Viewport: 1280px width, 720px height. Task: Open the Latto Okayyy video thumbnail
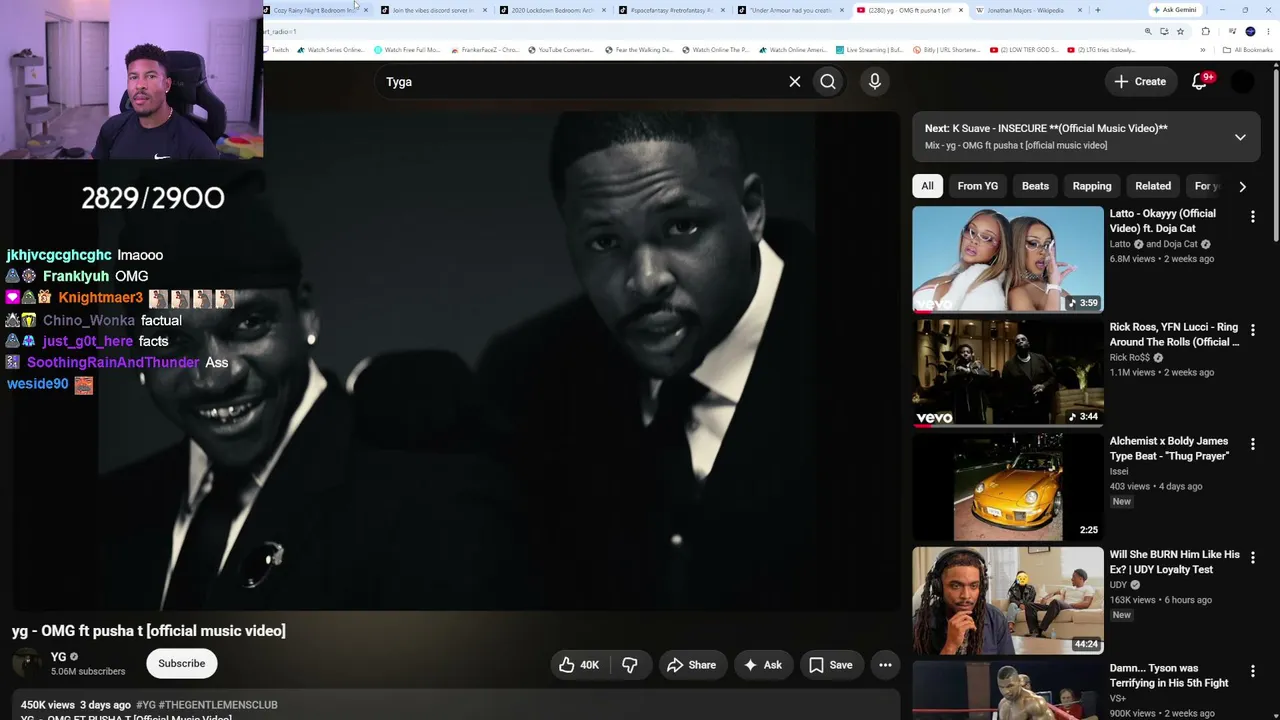(x=1008, y=260)
